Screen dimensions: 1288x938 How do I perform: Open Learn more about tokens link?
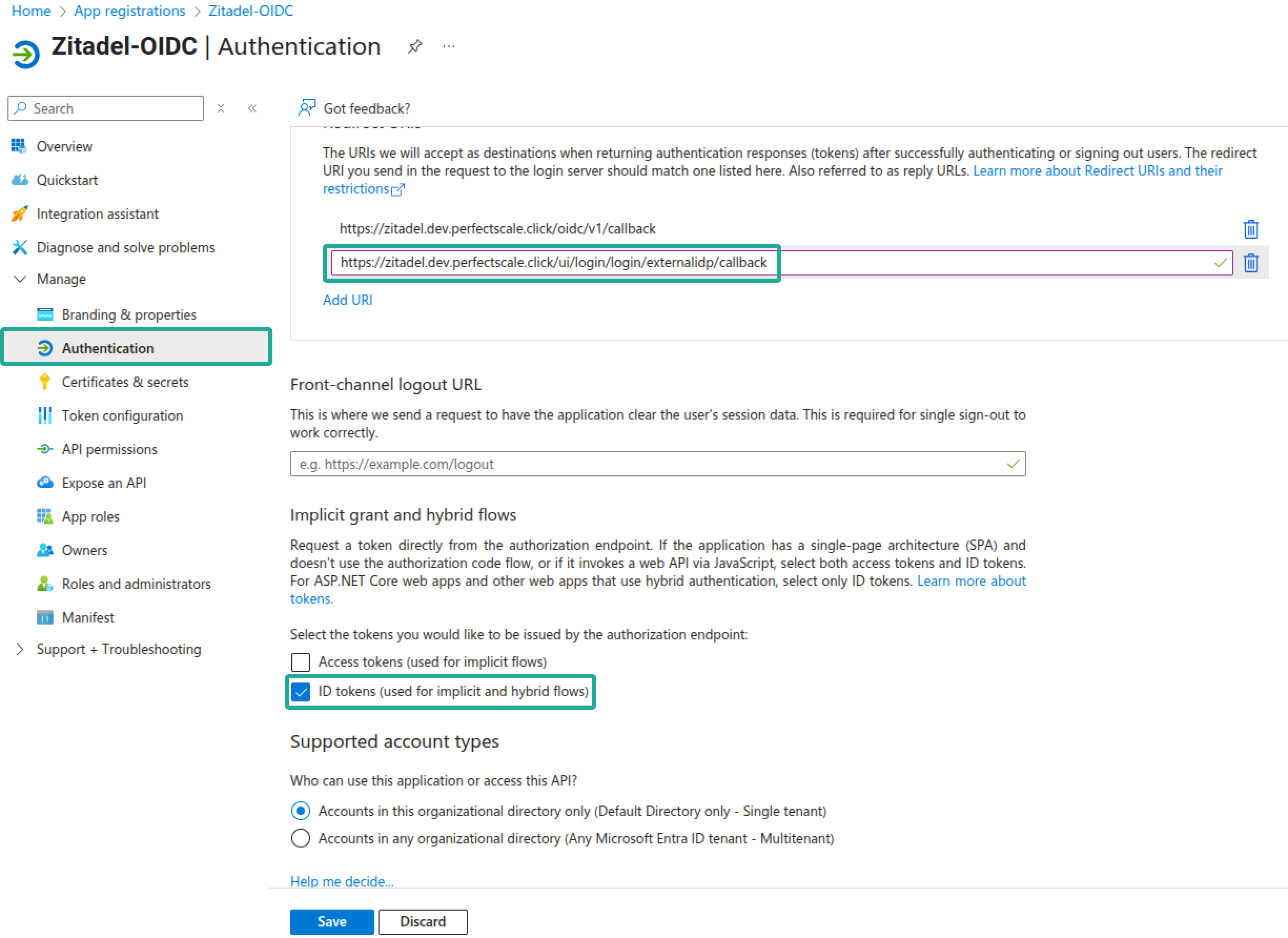tap(971, 580)
